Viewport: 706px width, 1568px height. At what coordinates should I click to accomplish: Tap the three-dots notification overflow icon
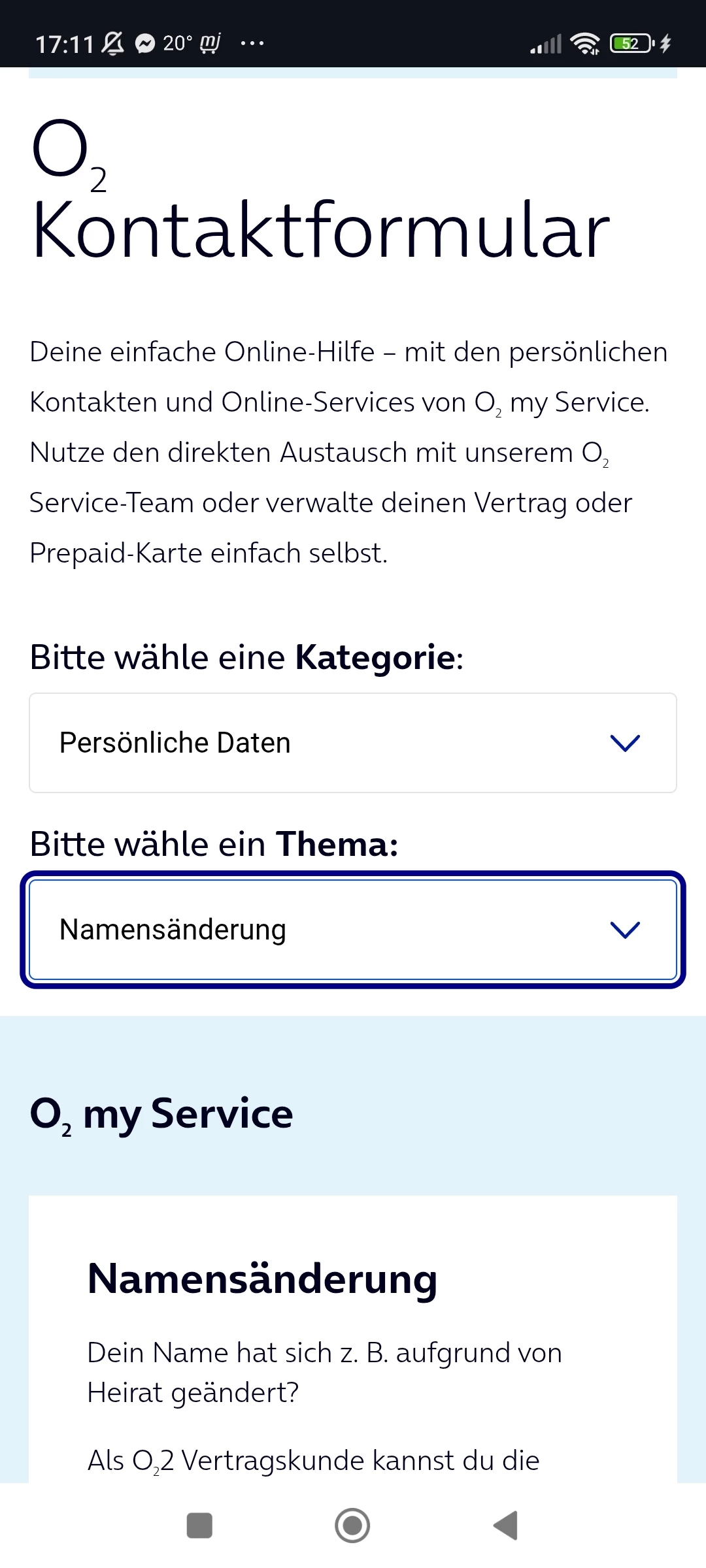click(252, 44)
